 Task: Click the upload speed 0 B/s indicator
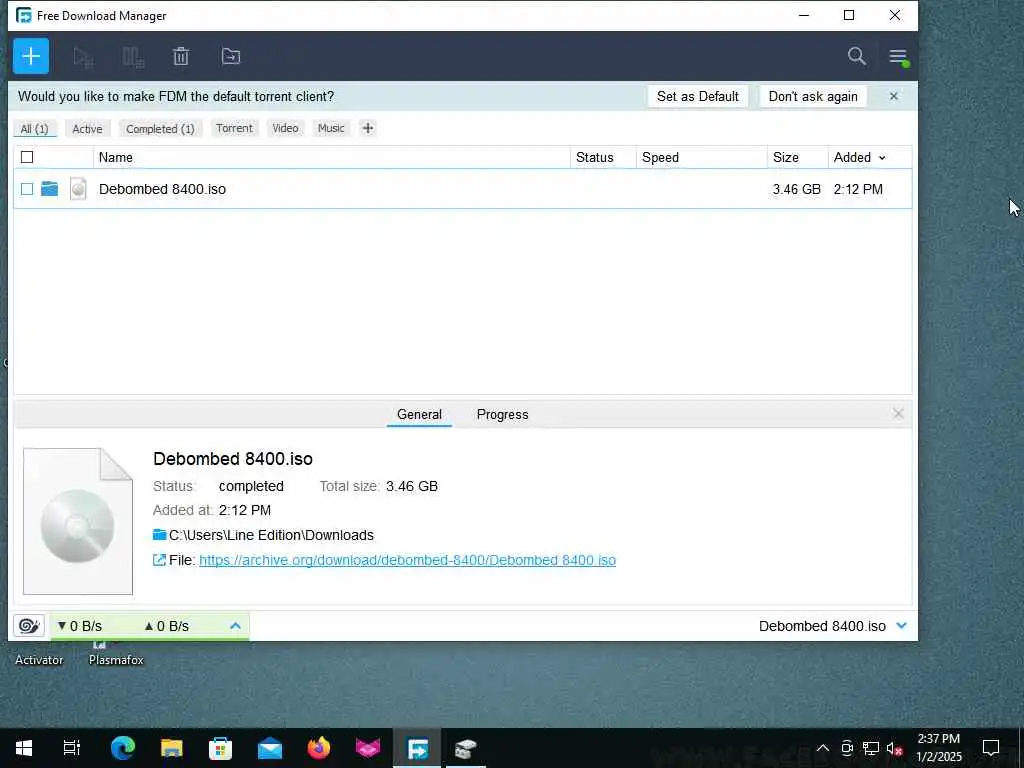(x=167, y=626)
